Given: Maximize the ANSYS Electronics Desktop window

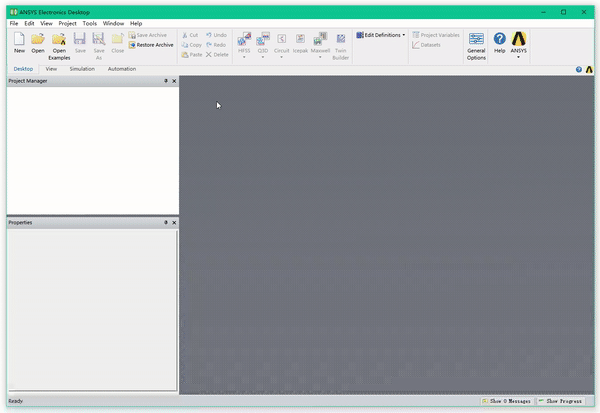Looking at the screenshot, I should [x=563, y=12].
